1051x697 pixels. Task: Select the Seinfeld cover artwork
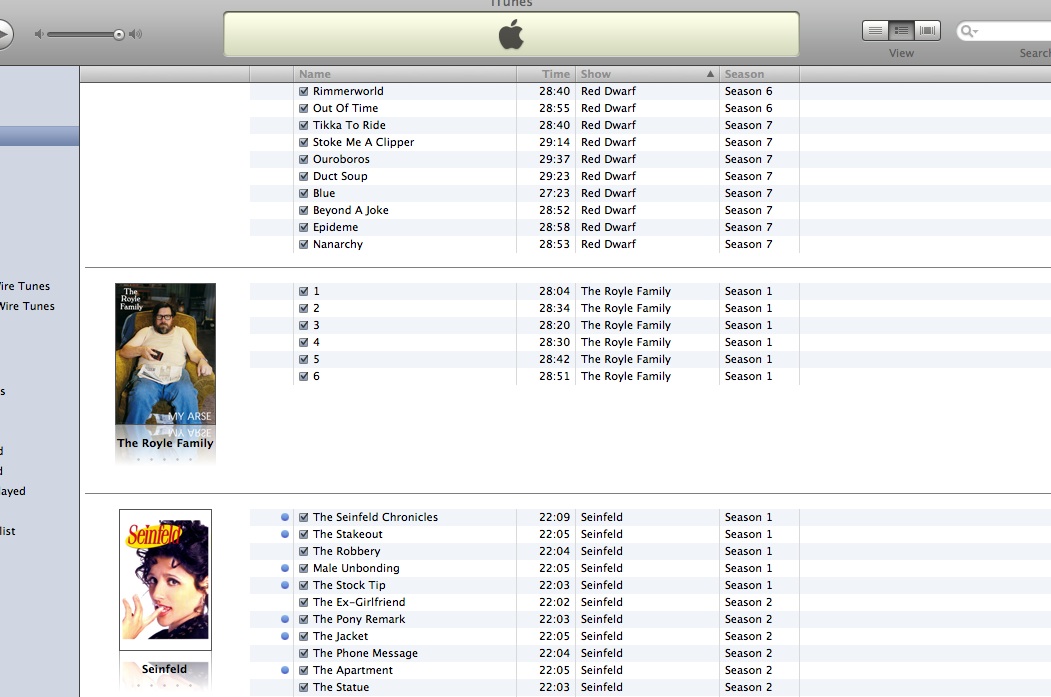pos(166,580)
